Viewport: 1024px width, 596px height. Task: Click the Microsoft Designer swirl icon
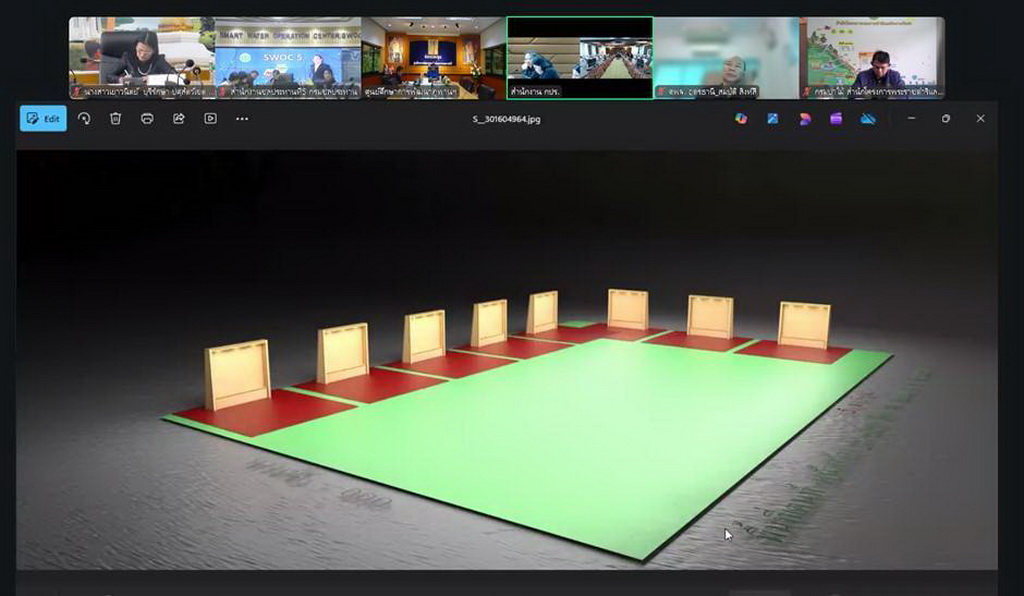805,118
